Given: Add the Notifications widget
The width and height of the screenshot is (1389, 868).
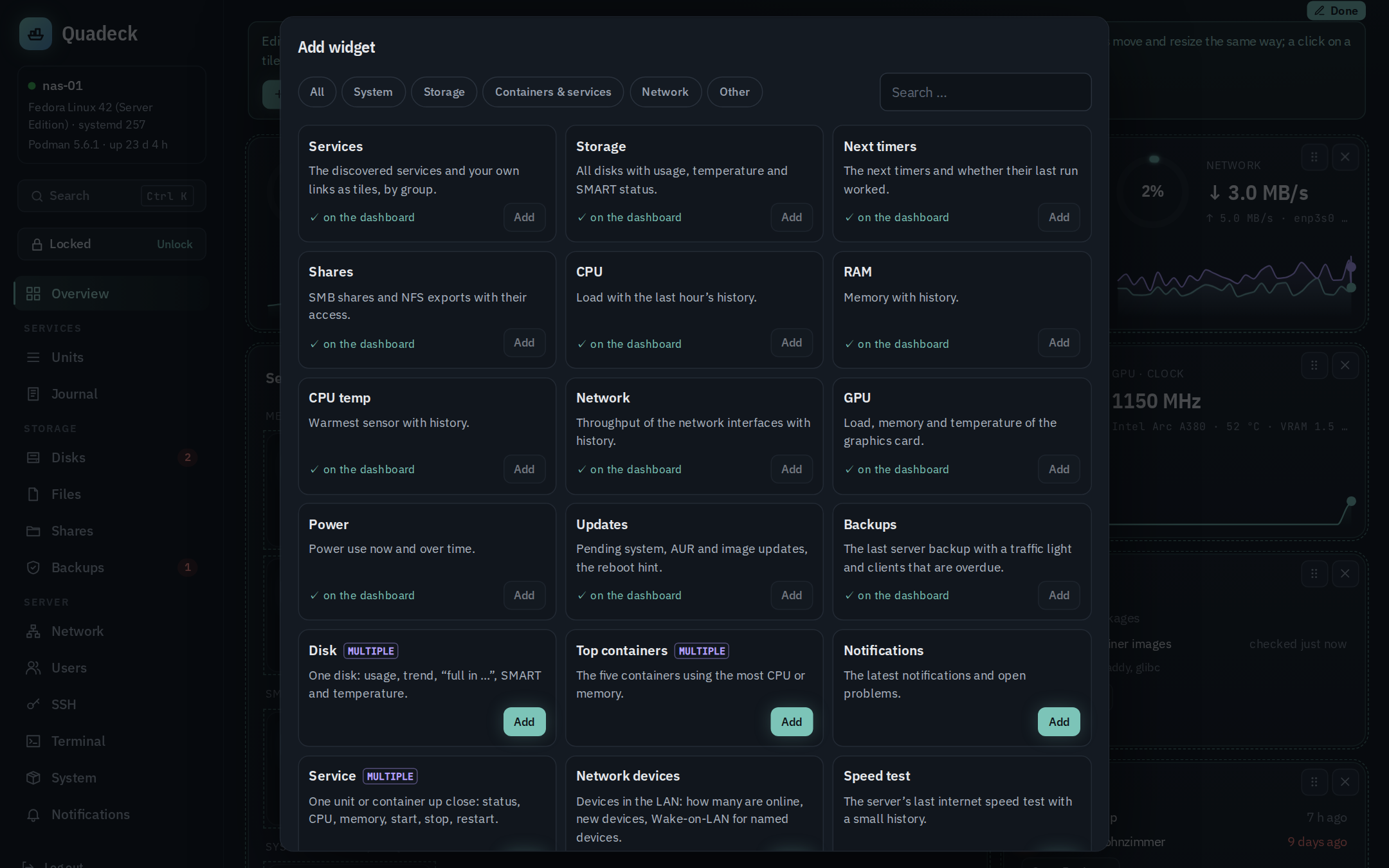Looking at the screenshot, I should click(1058, 721).
